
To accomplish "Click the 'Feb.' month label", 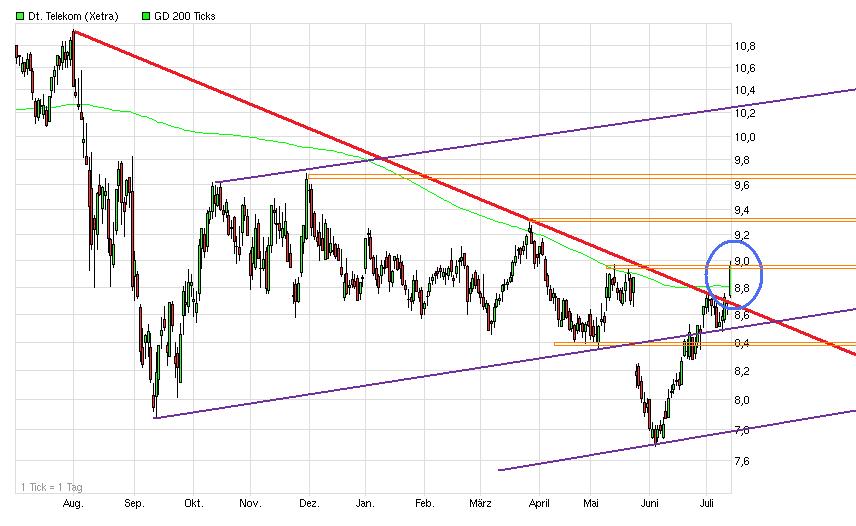I will (x=425, y=504).
